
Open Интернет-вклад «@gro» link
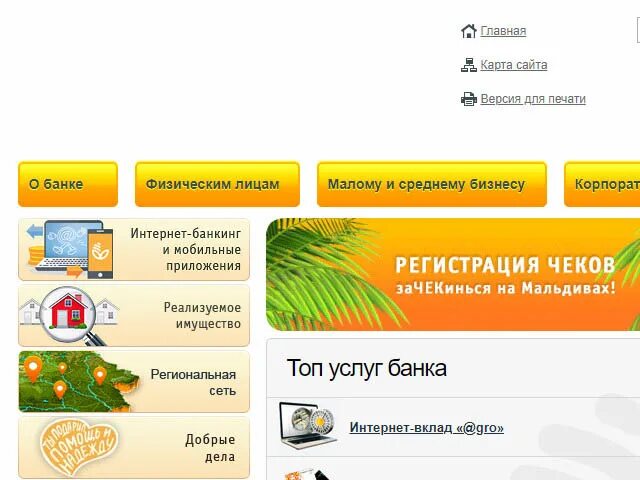427,428
